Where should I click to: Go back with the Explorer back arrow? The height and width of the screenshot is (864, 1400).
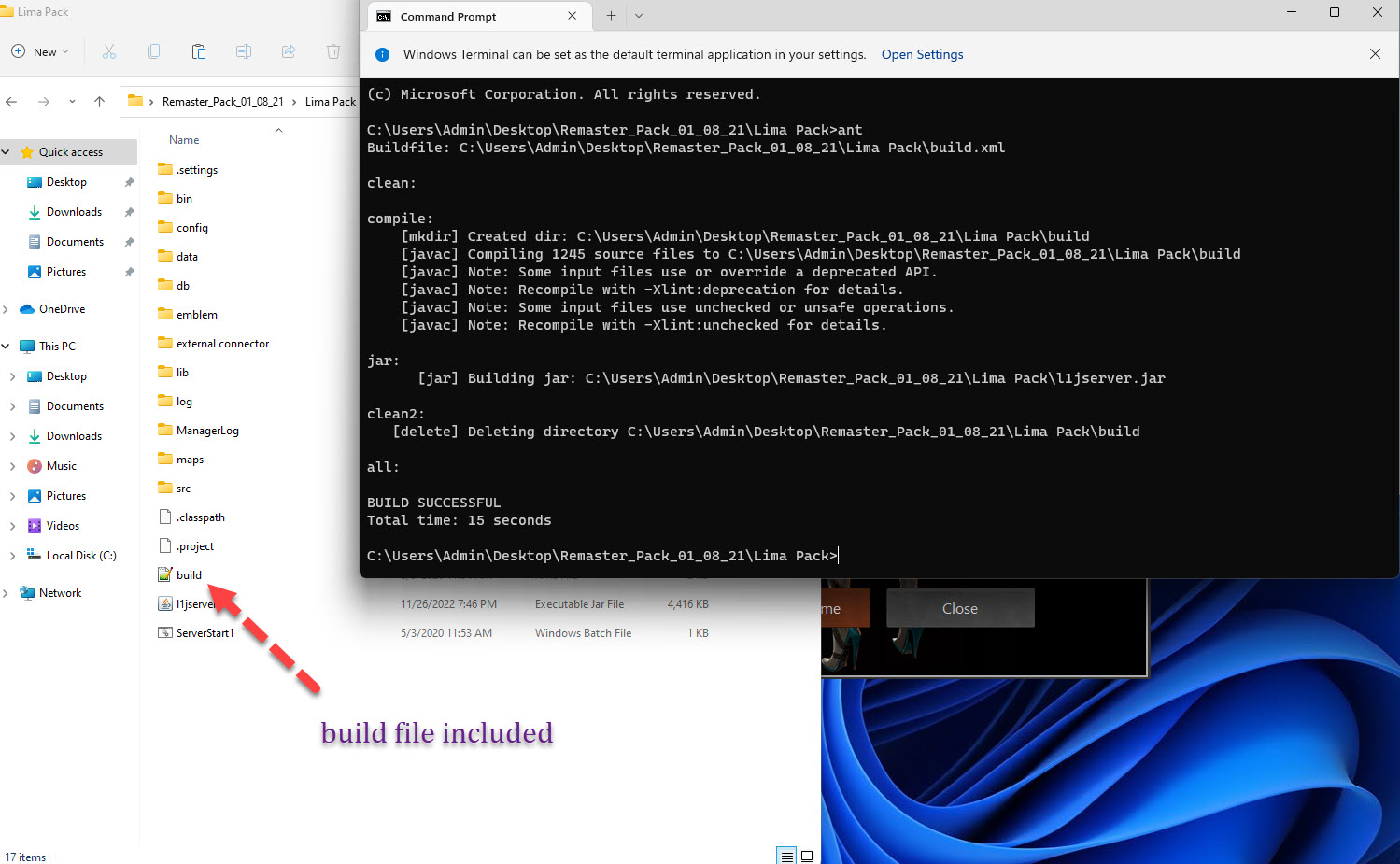pos(11,102)
